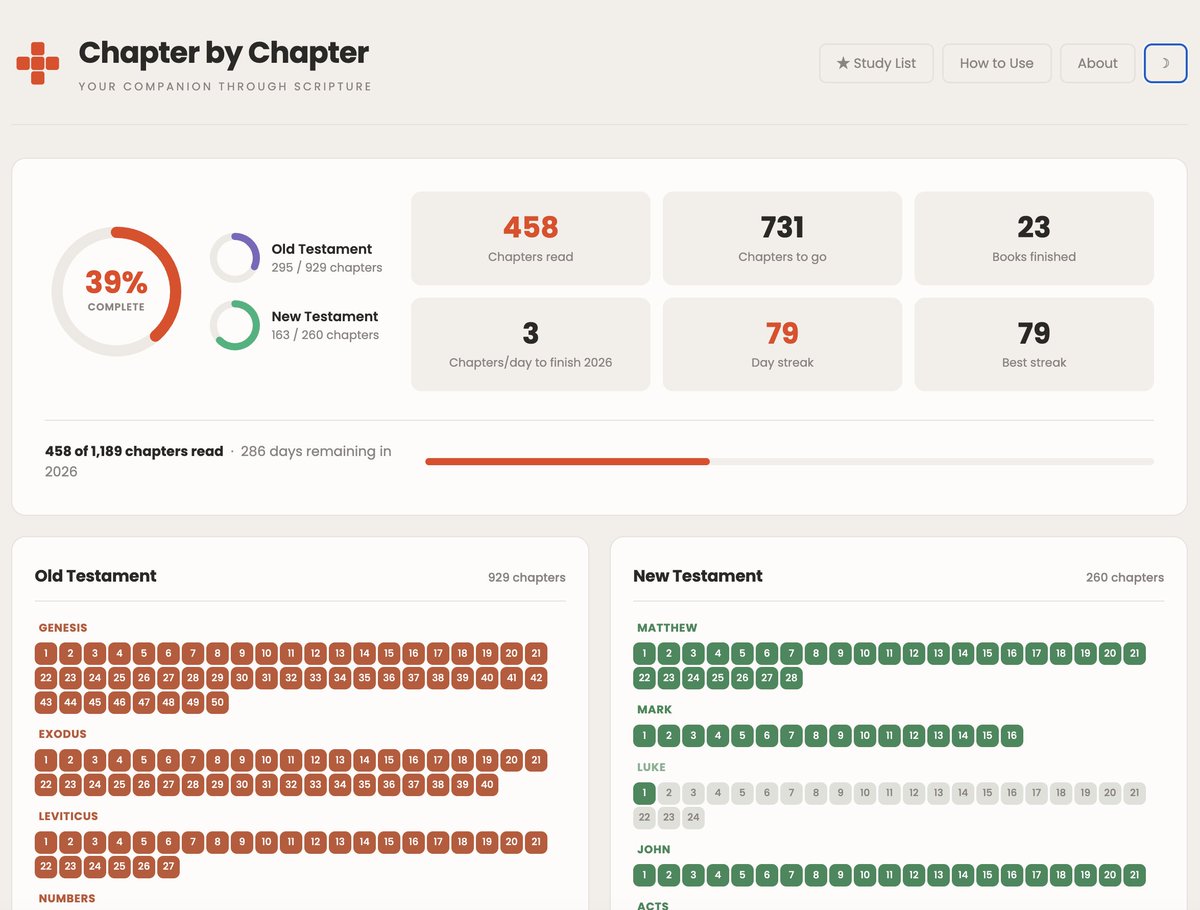
Task: Mark Luke chapter 24 as read
Action: pos(693,818)
